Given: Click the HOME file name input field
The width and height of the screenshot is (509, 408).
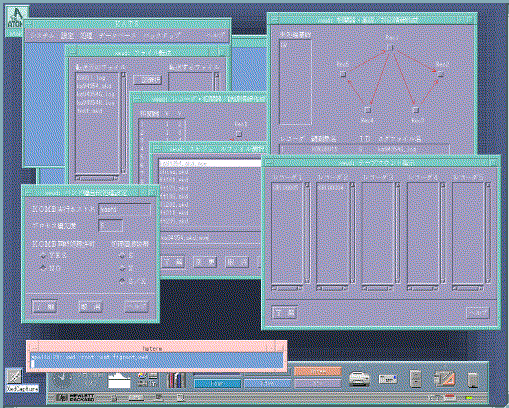Looking at the screenshot, I should point(124,210).
